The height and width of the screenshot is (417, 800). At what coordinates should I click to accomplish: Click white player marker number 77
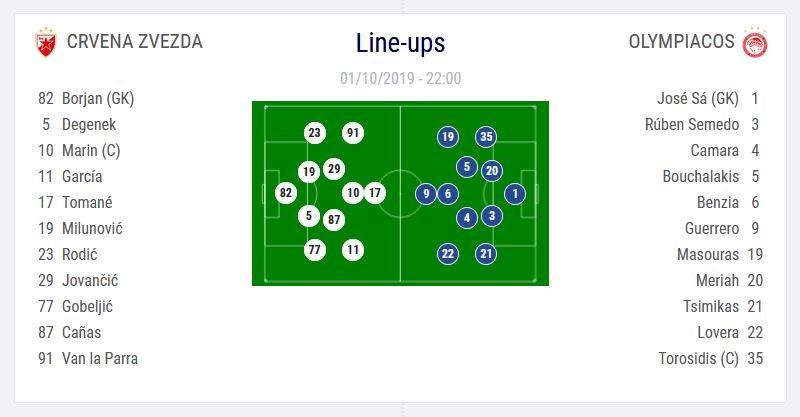[315, 250]
